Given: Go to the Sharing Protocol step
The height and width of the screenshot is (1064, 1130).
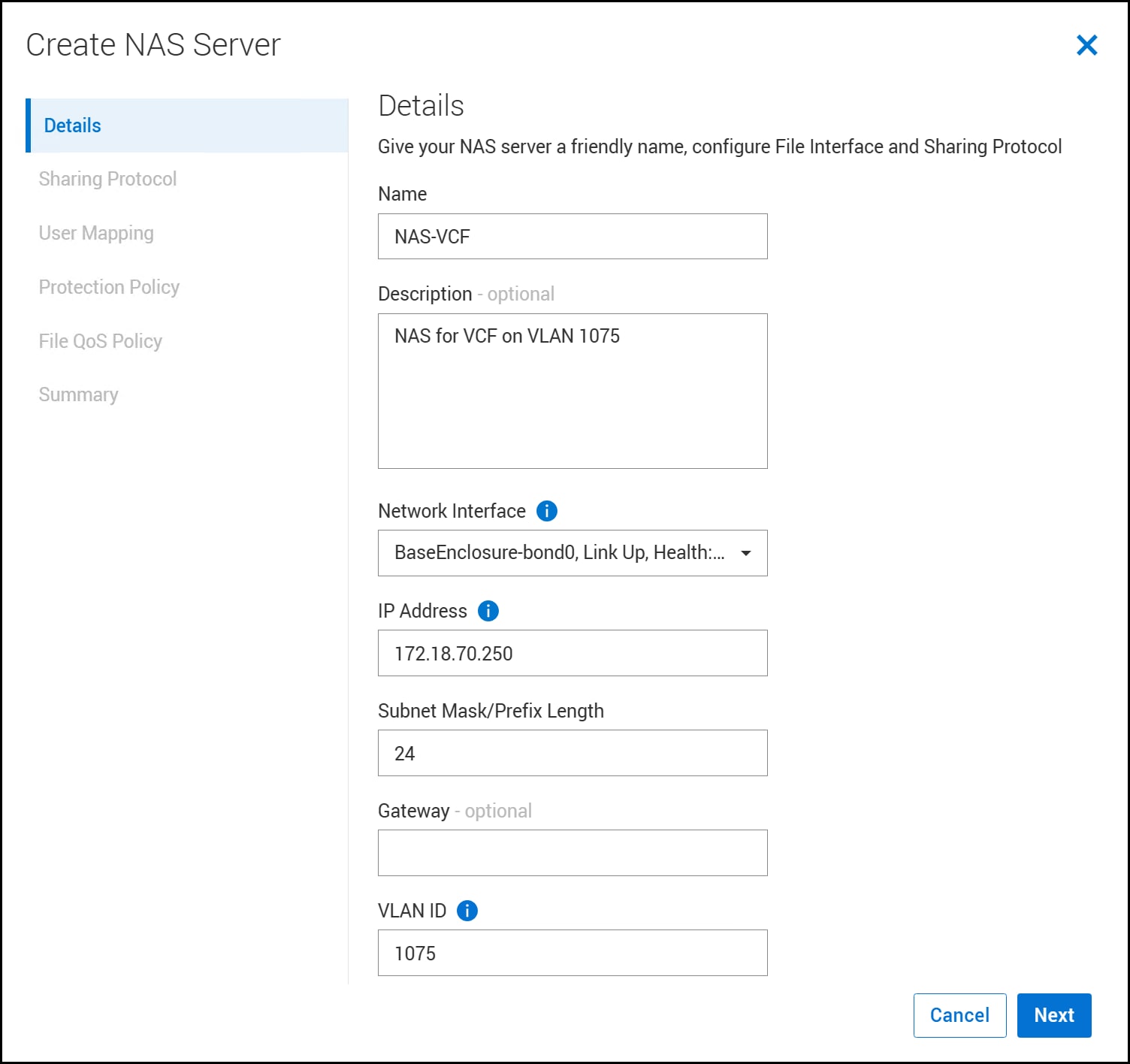Looking at the screenshot, I should [107, 179].
